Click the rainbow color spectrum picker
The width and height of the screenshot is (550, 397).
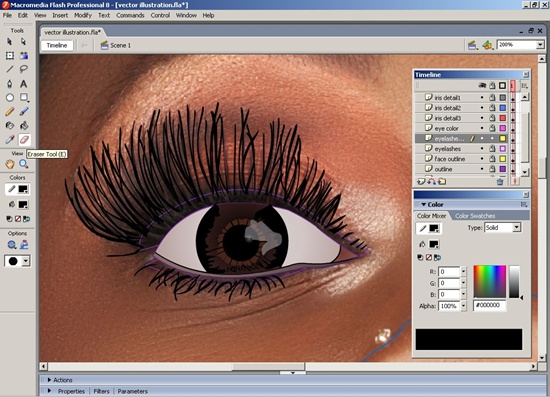tap(490, 282)
